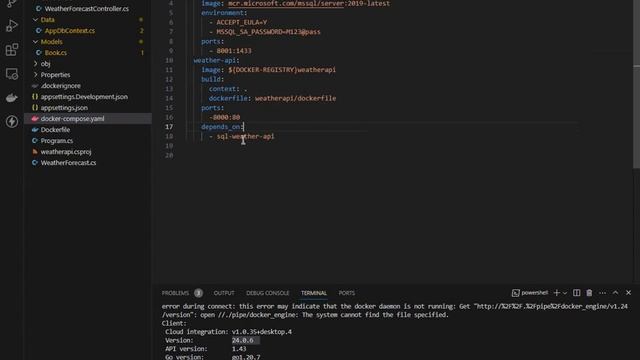Image resolution: width=640 pixels, height=360 pixels.
Task: Click the 8001:1433 port mapping
Action: 234,51
